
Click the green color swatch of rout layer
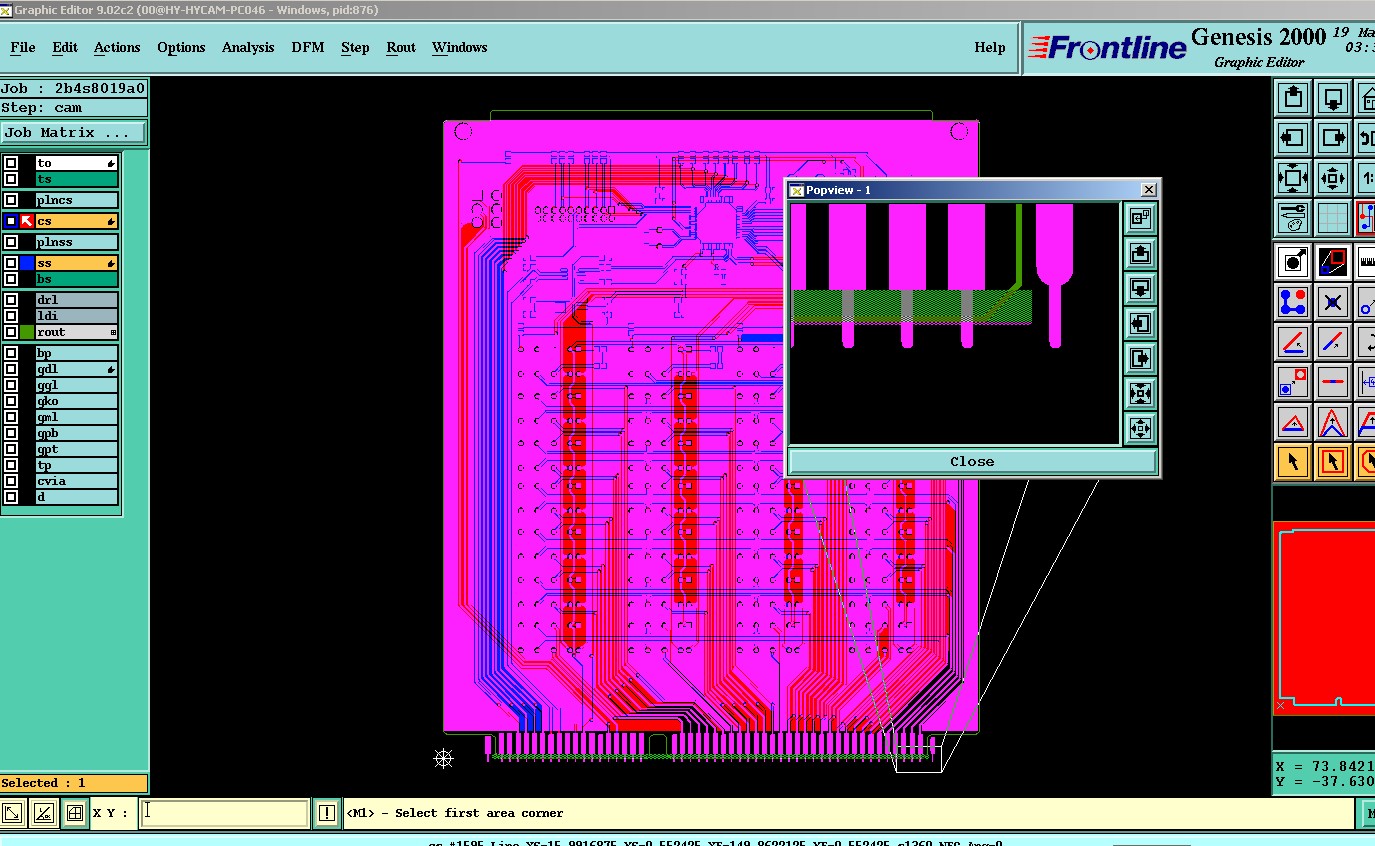tap(27, 332)
